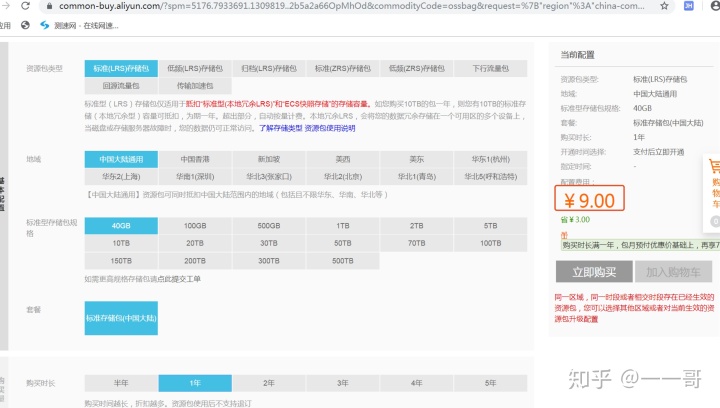Set purchase duration to 5年
This screenshot has width=720, height=408.
490,383
